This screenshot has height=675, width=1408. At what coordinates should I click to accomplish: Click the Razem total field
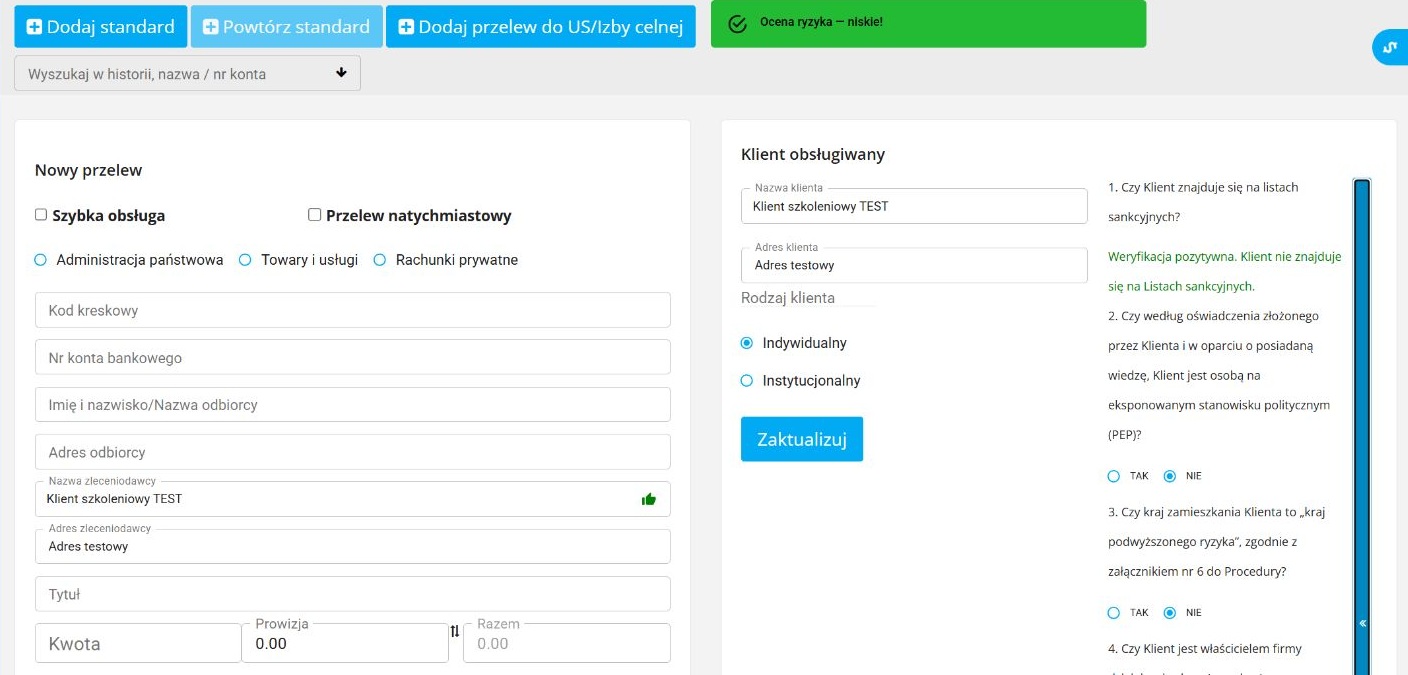click(567, 643)
